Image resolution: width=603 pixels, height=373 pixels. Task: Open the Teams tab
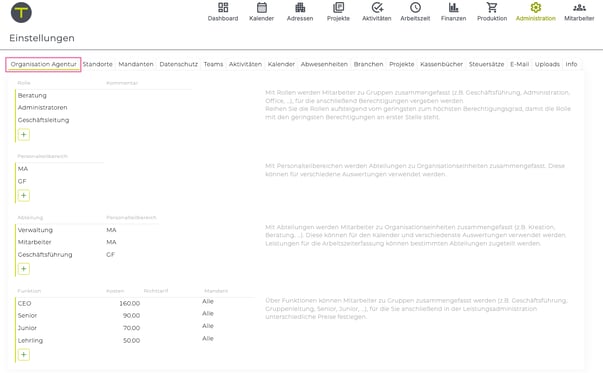(x=213, y=64)
